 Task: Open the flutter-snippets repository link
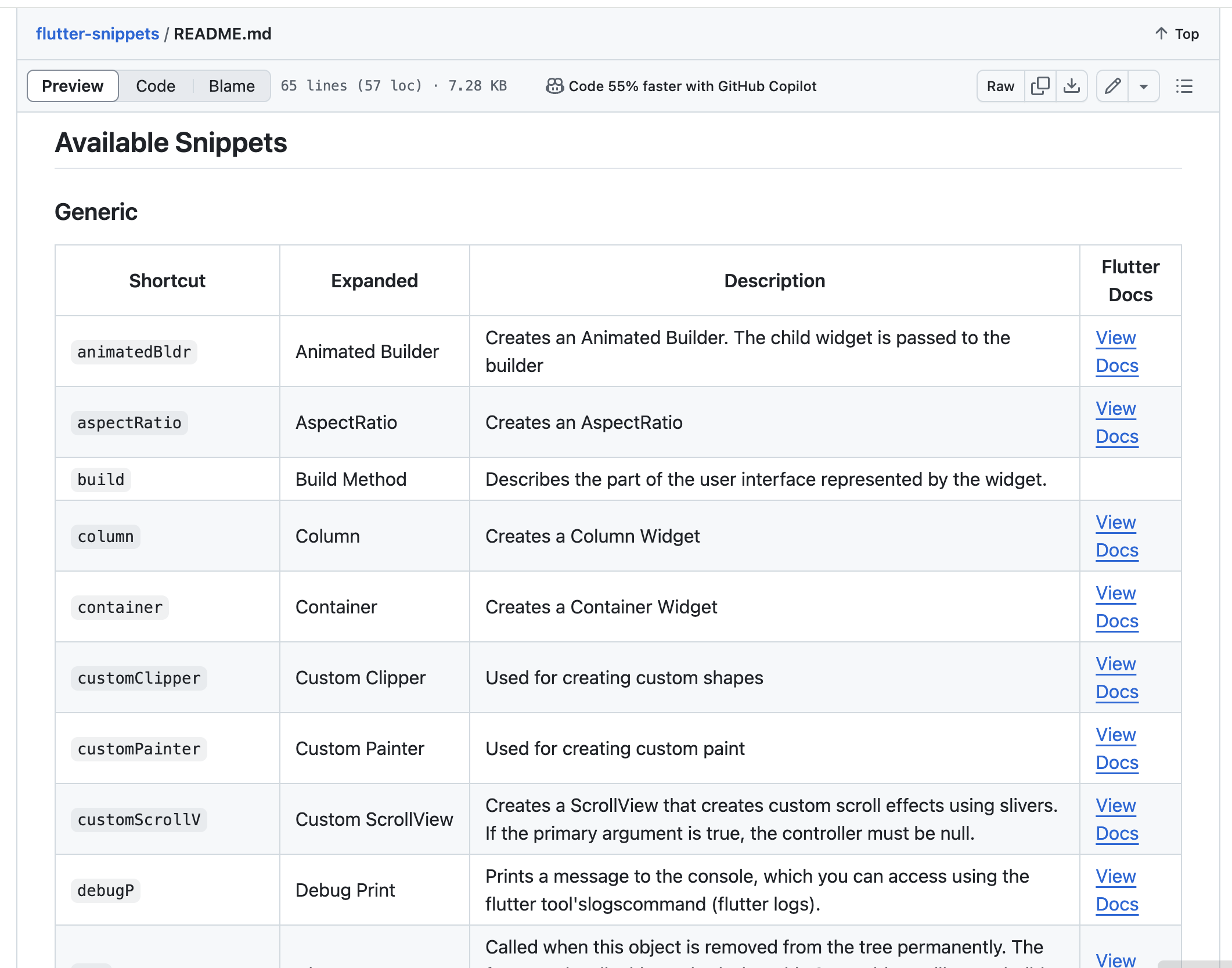97,34
